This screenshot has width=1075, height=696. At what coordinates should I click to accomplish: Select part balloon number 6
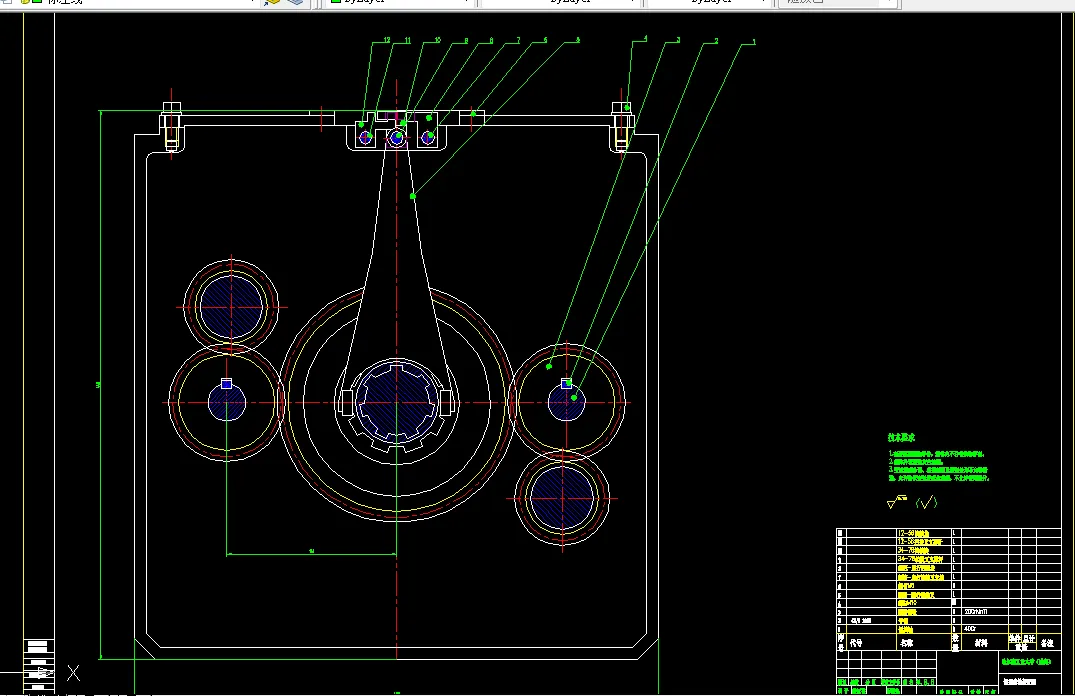click(546, 40)
